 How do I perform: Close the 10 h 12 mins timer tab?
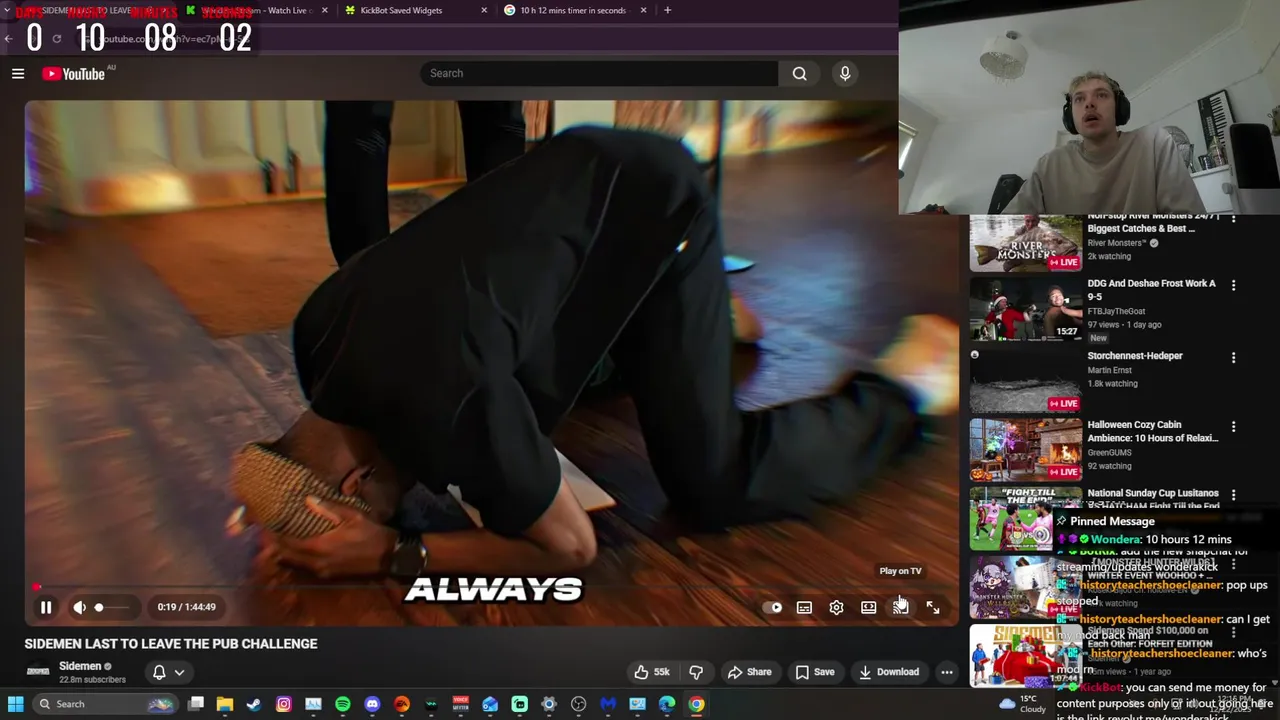point(643,10)
